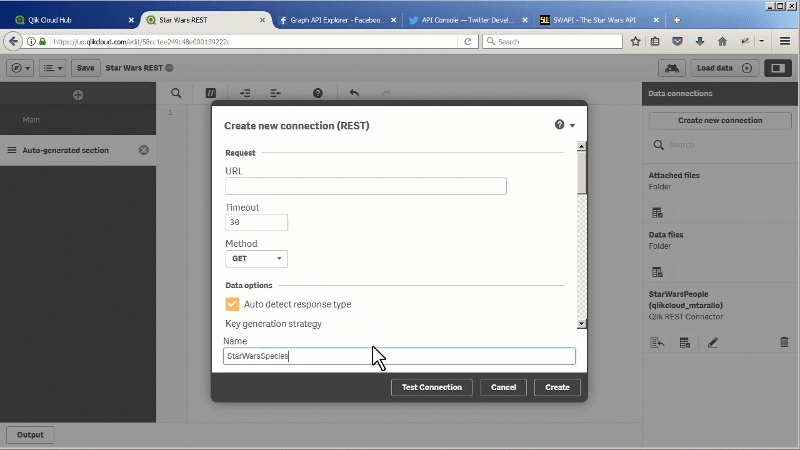The height and width of the screenshot is (450, 800).
Task: Select data from the StarWarsPeople connection
Action: click(x=685, y=342)
